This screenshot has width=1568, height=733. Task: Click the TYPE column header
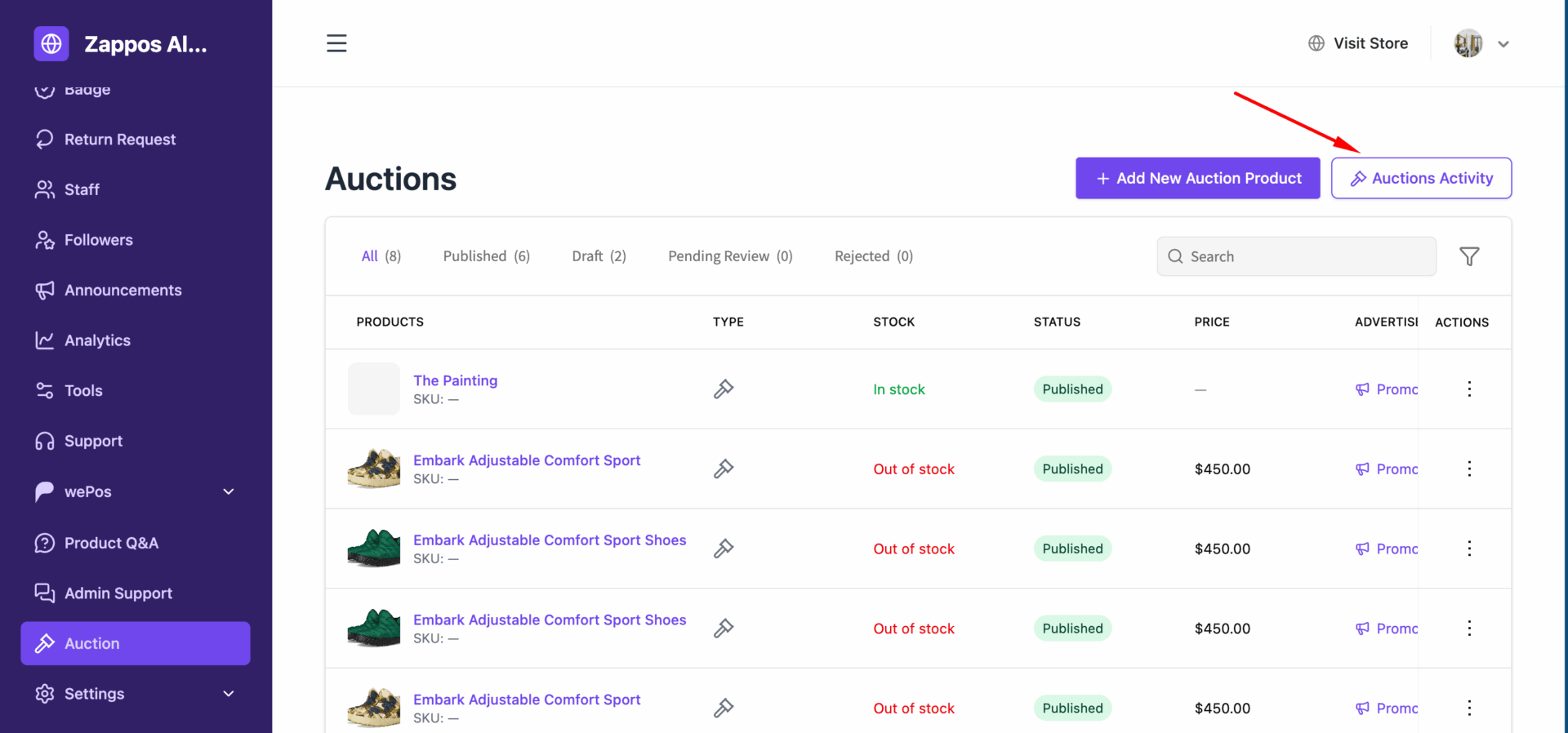pyautogui.click(x=728, y=322)
